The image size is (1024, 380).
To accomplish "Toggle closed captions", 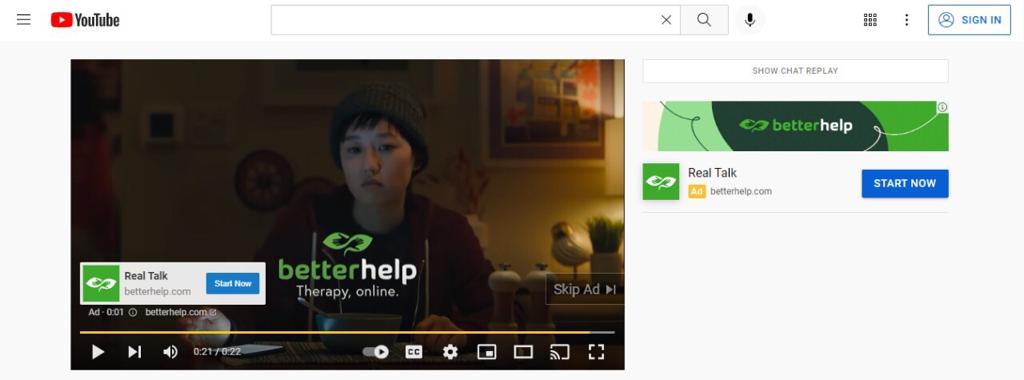I will click(413, 352).
